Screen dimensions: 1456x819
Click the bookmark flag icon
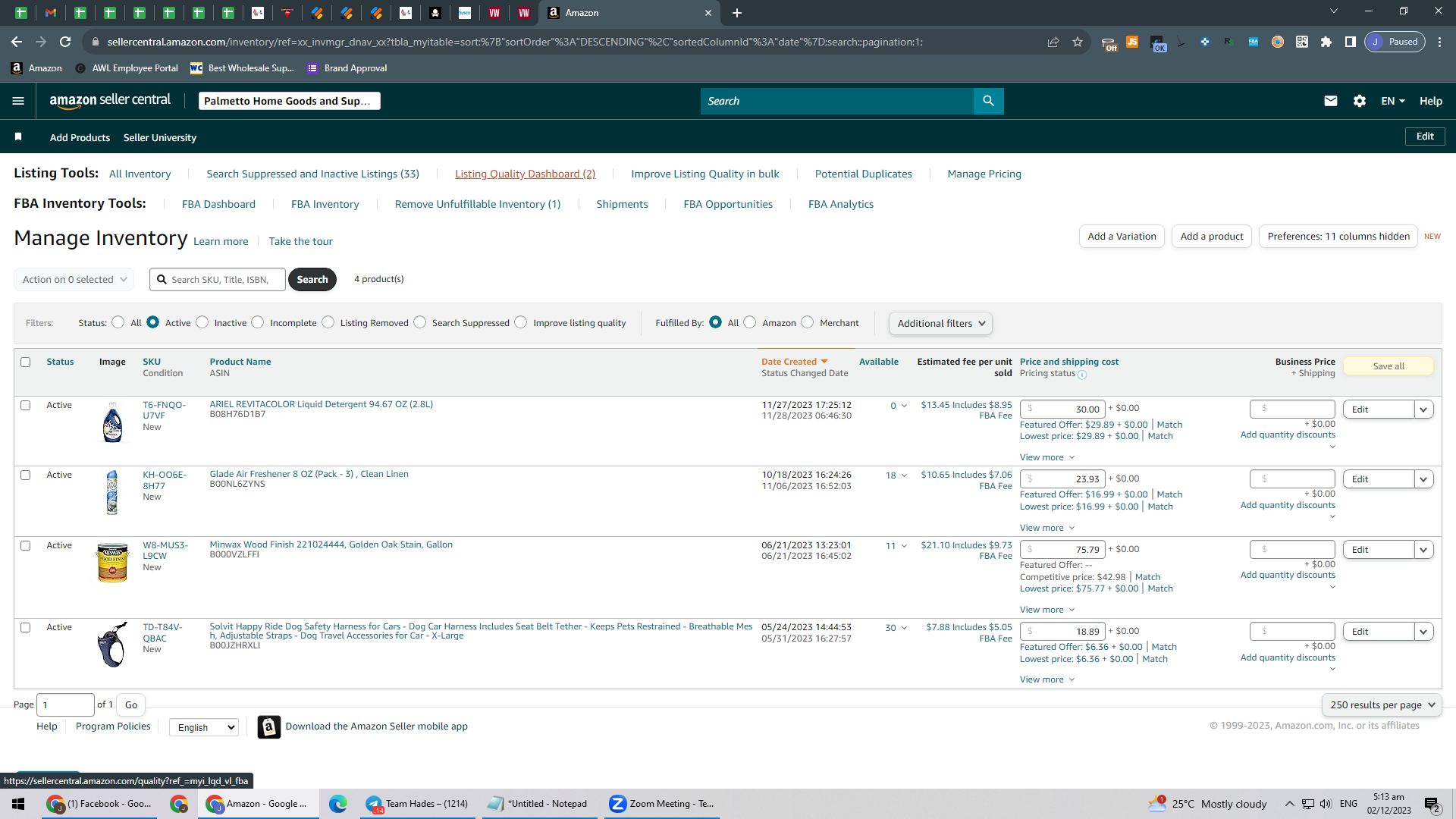(18, 137)
